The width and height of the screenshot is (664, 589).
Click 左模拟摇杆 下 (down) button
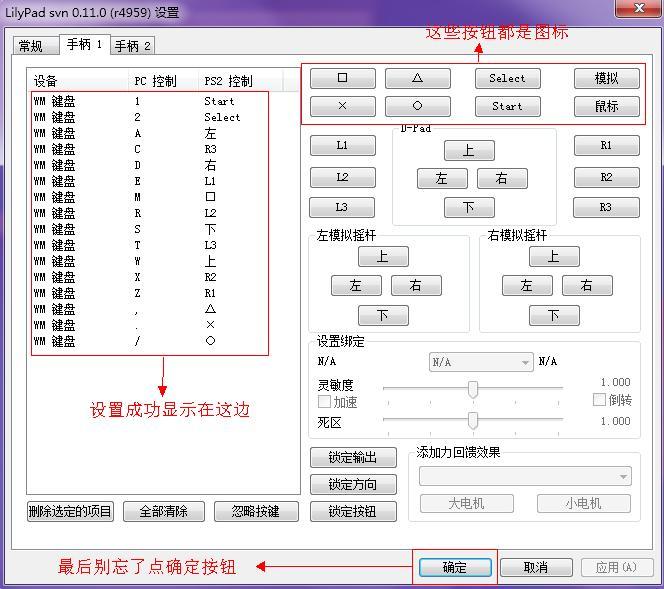[383, 315]
